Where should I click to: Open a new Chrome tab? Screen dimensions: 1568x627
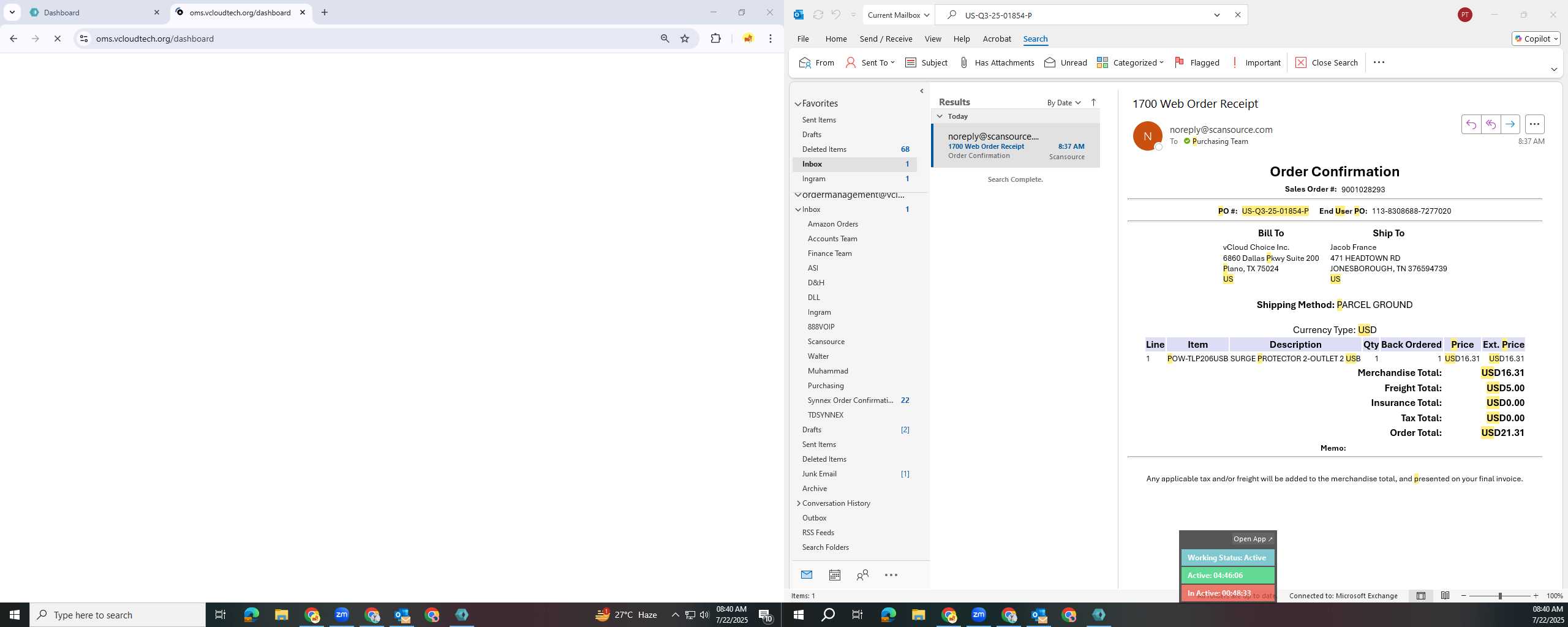click(325, 12)
